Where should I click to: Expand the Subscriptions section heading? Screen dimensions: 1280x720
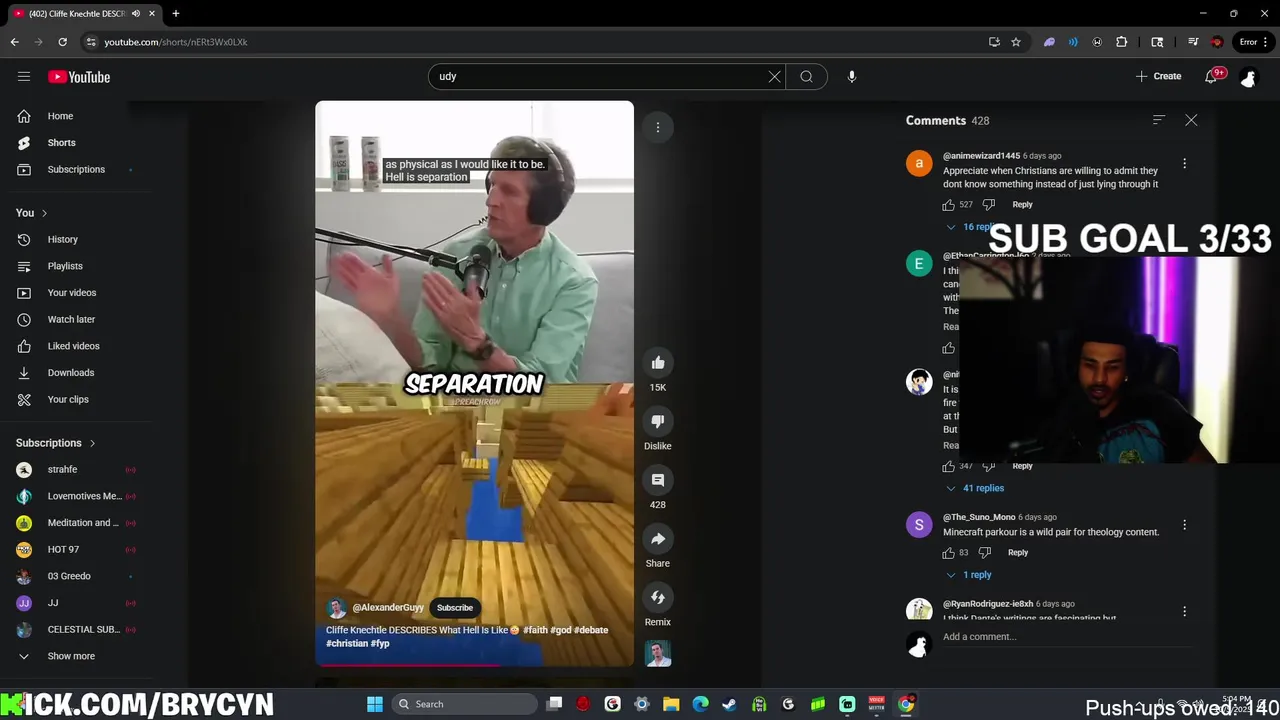56,443
